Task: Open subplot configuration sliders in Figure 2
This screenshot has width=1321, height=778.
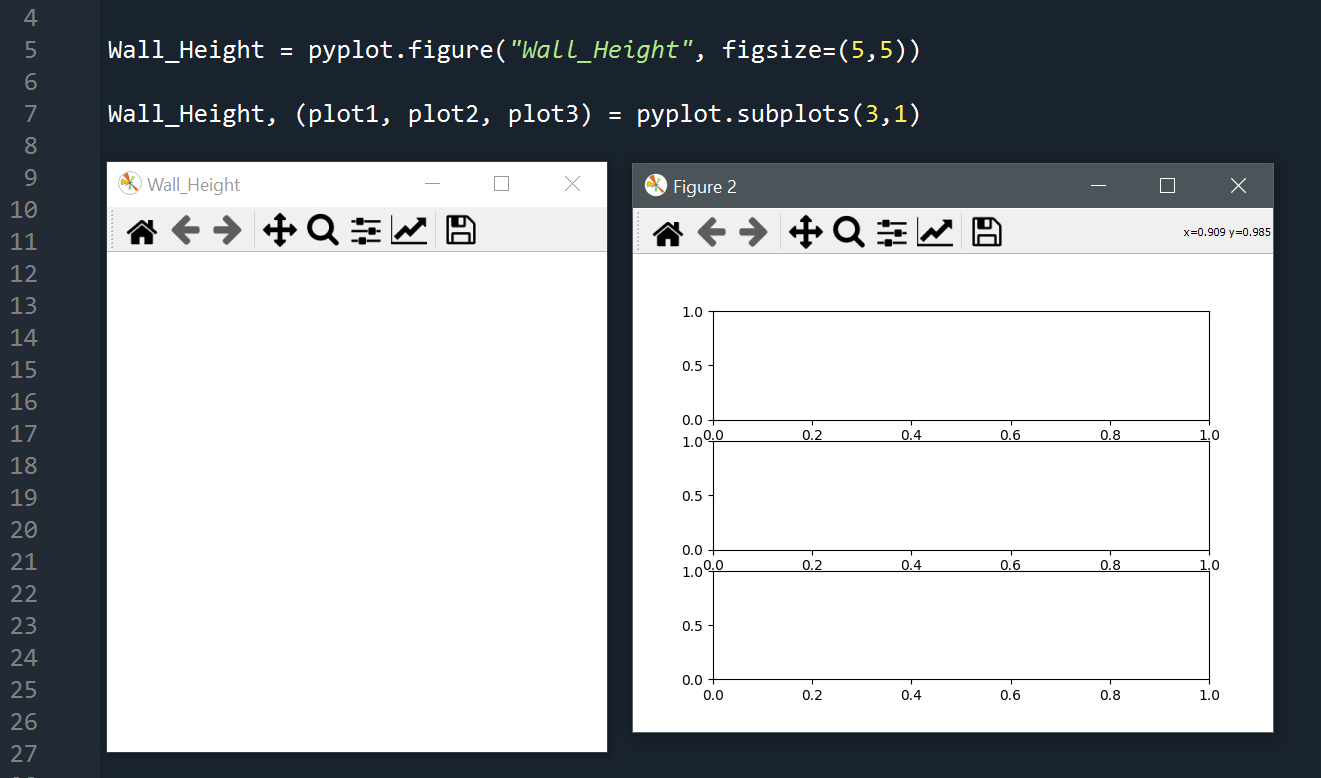Action: [891, 233]
